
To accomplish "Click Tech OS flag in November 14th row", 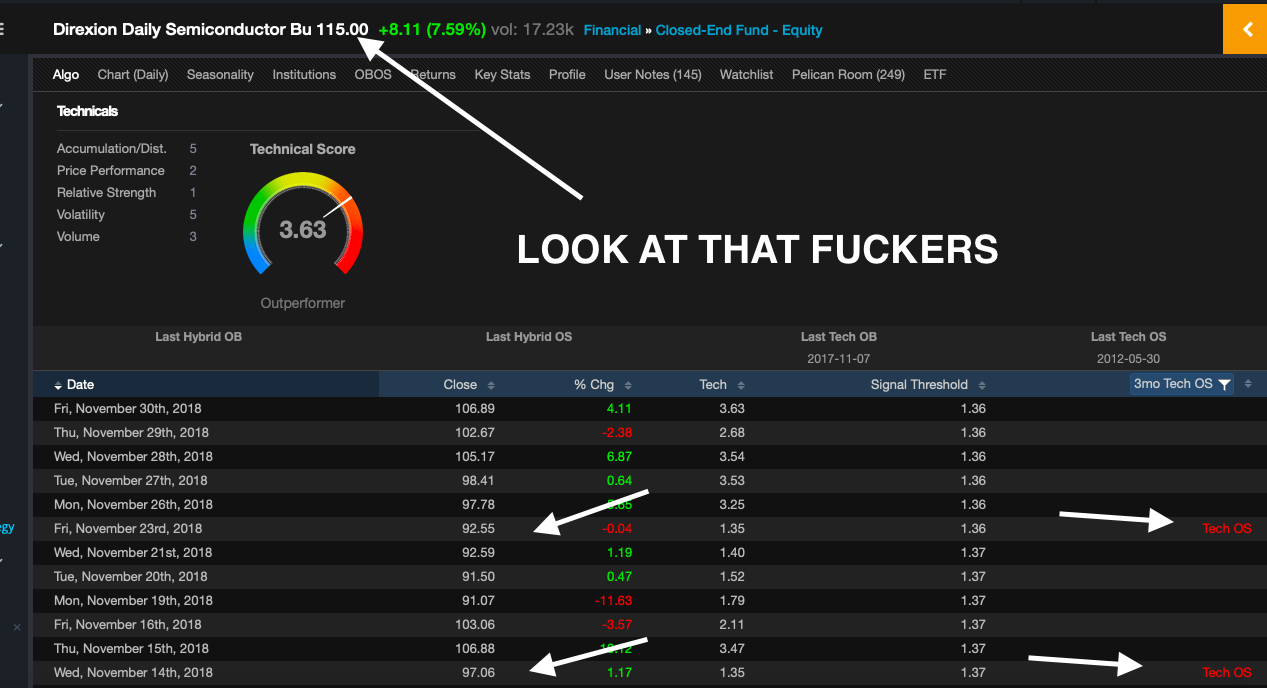I will 1227,672.
